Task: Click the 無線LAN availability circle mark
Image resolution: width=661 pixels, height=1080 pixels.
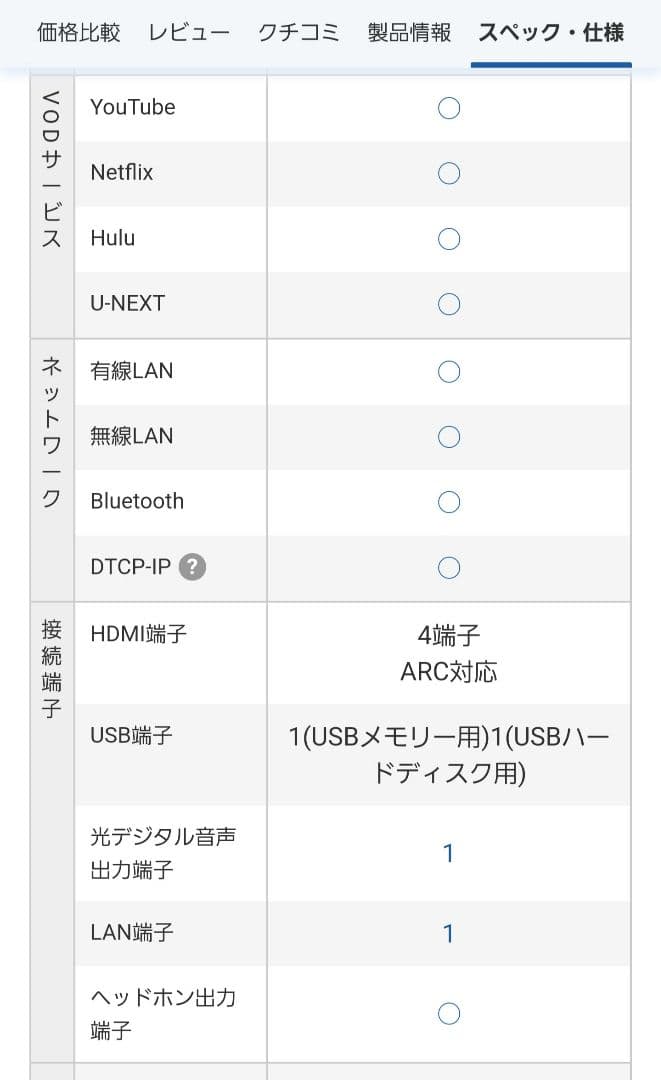Action: 448,436
